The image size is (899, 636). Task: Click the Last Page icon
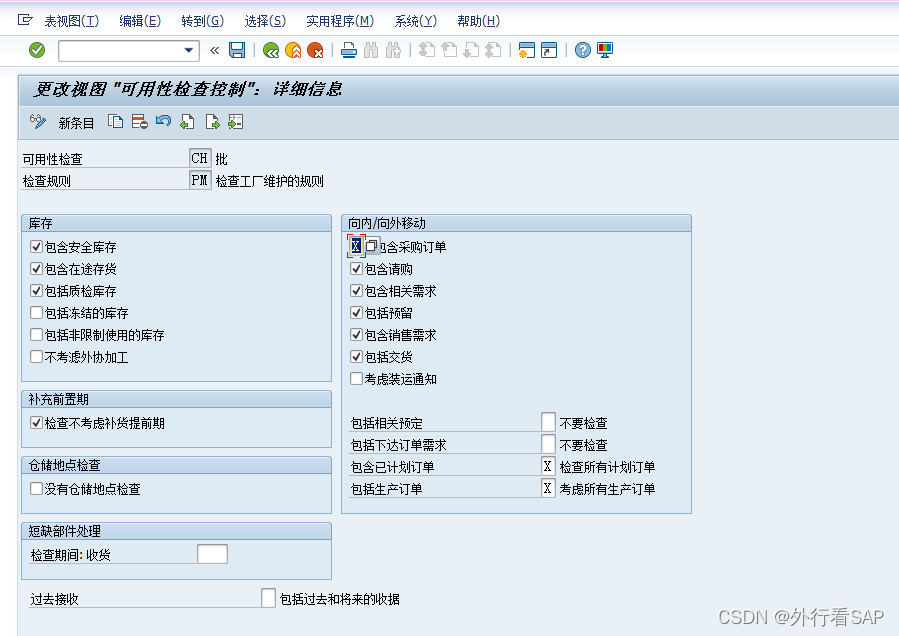click(493, 50)
